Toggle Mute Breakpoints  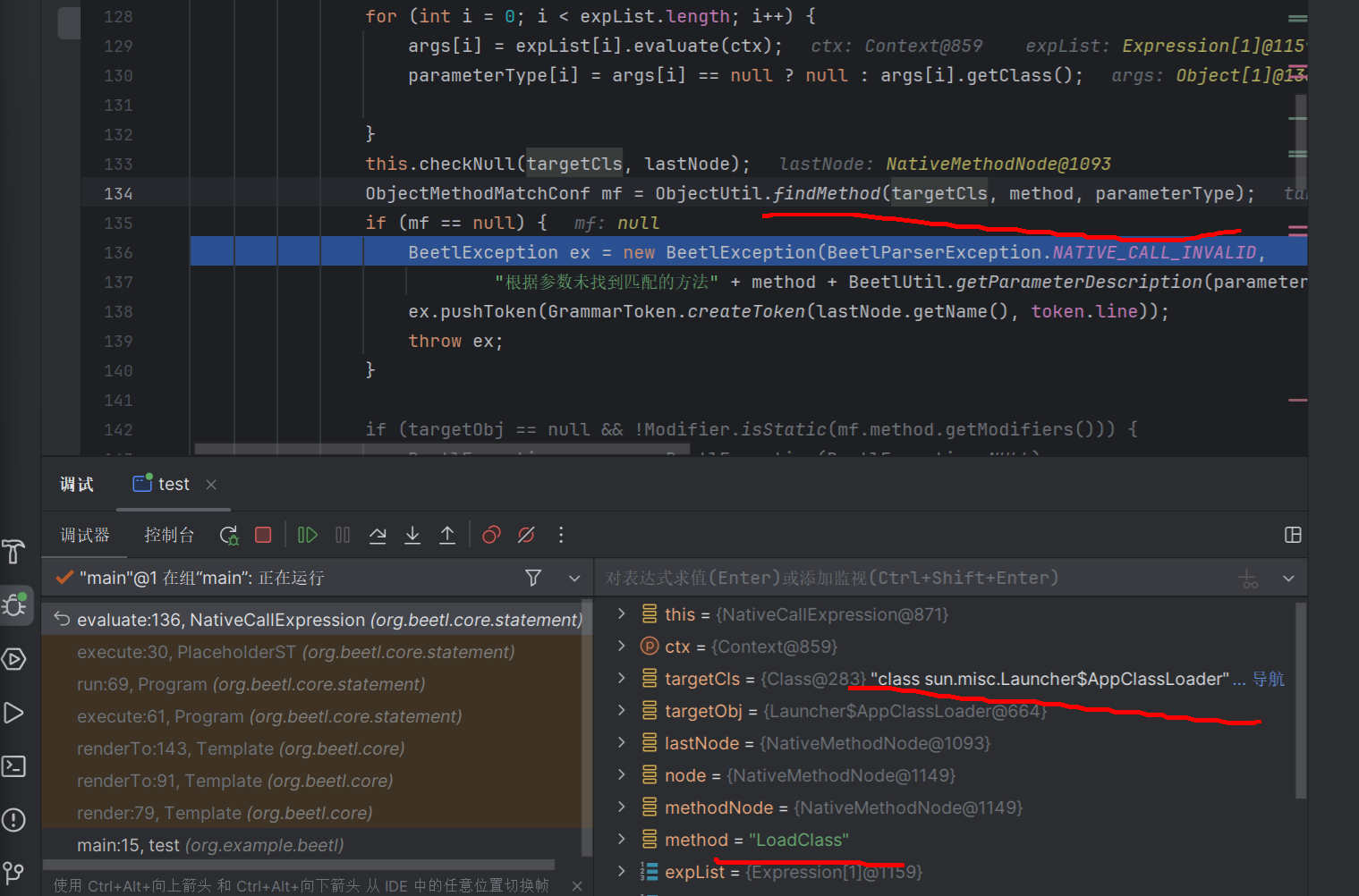[x=526, y=535]
